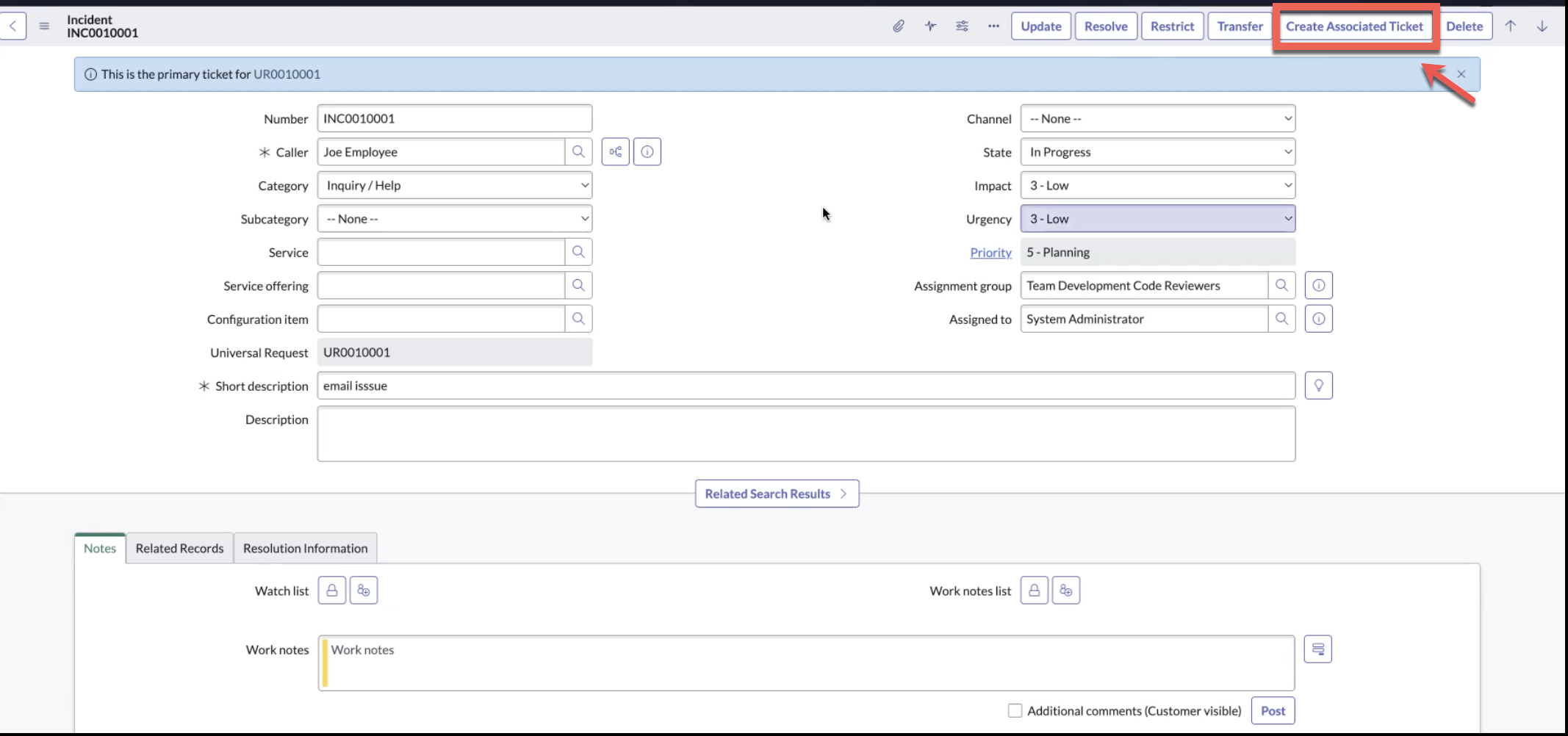Switch to the Notes tab
Image resolution: width=1568 pixels, height=736 pixels.
[100, 548]
